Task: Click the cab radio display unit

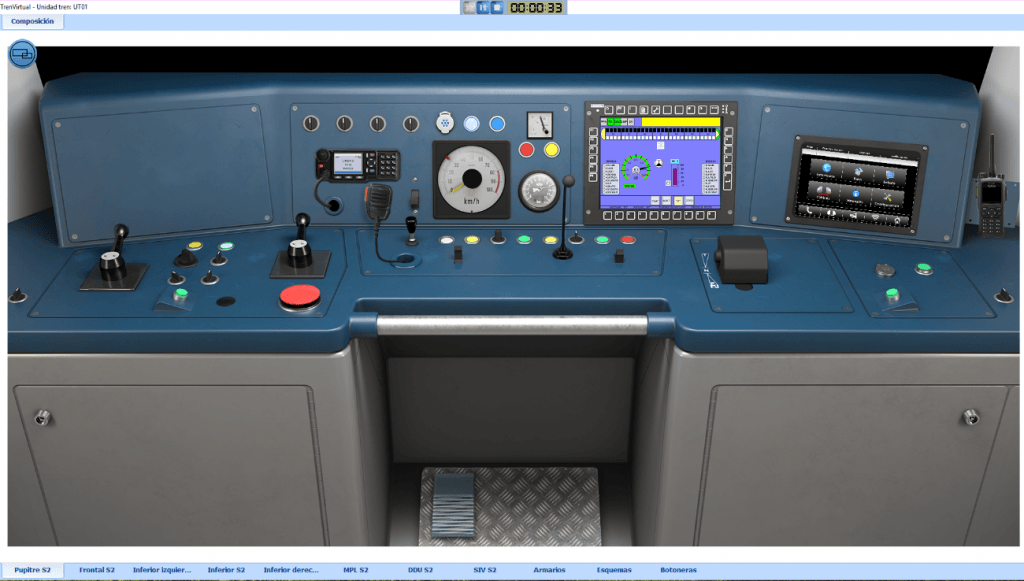Action: coord(358,165)
